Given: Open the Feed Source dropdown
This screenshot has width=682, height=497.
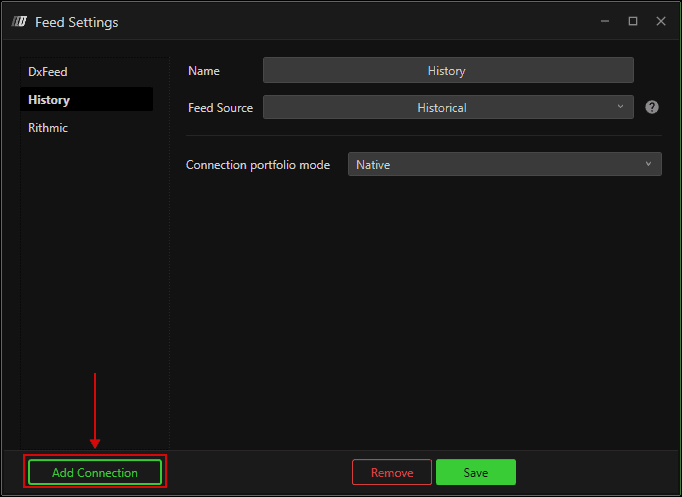Looking at the screenshot, I should [x=448, y=107].
